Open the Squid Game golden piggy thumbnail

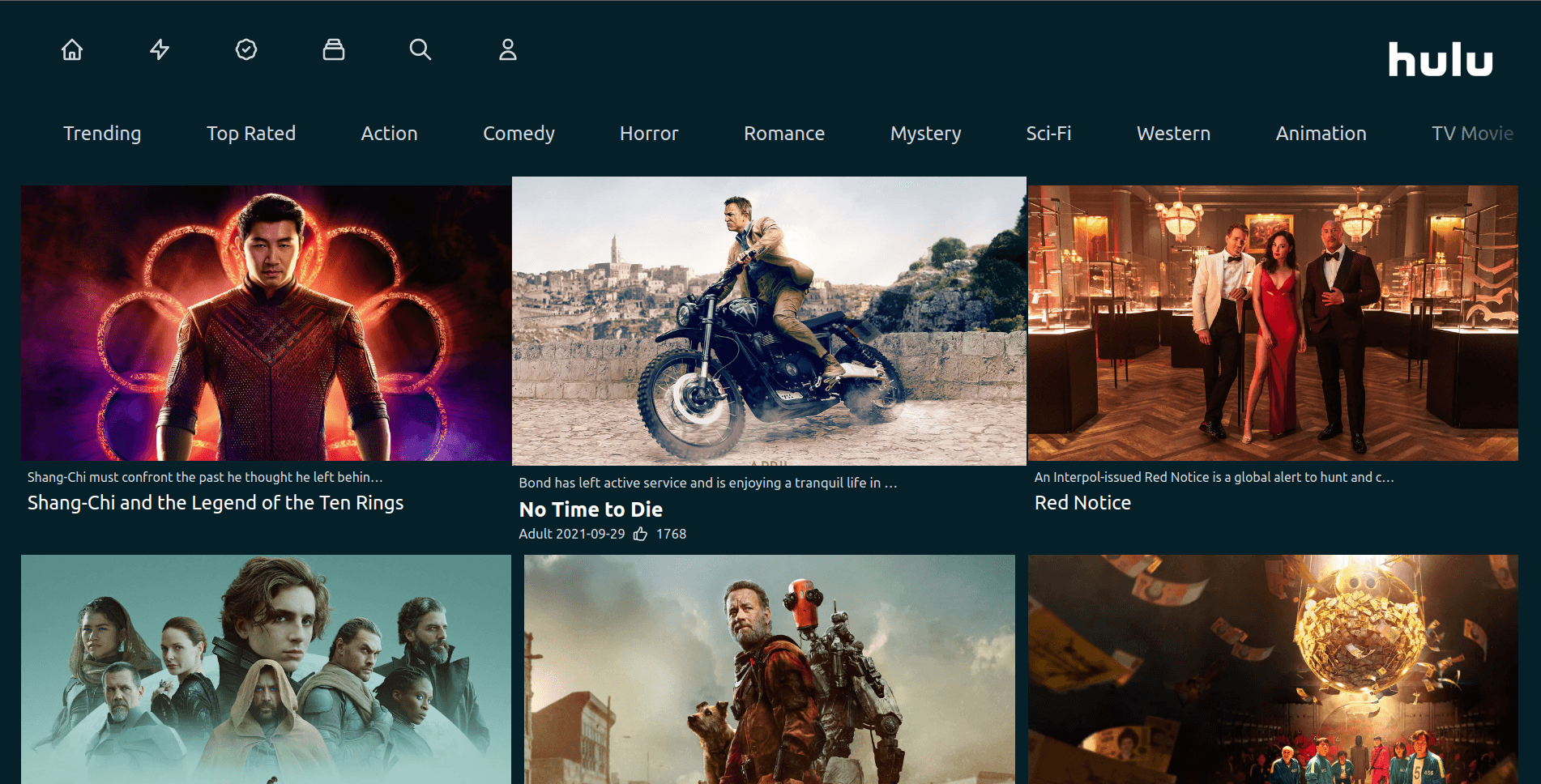point(1273,669)
